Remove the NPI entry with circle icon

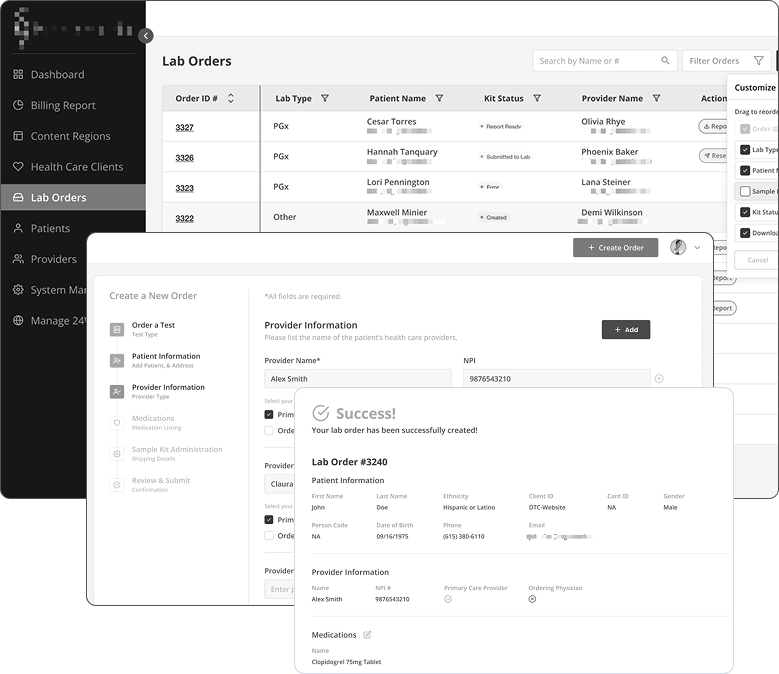click(x=659, y=379)
